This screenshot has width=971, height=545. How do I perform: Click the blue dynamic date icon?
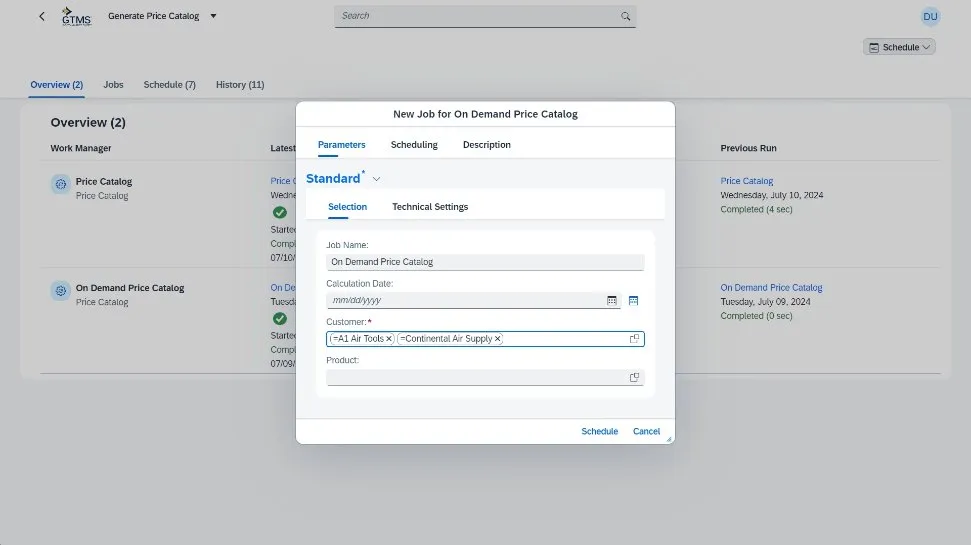point(633,300)
